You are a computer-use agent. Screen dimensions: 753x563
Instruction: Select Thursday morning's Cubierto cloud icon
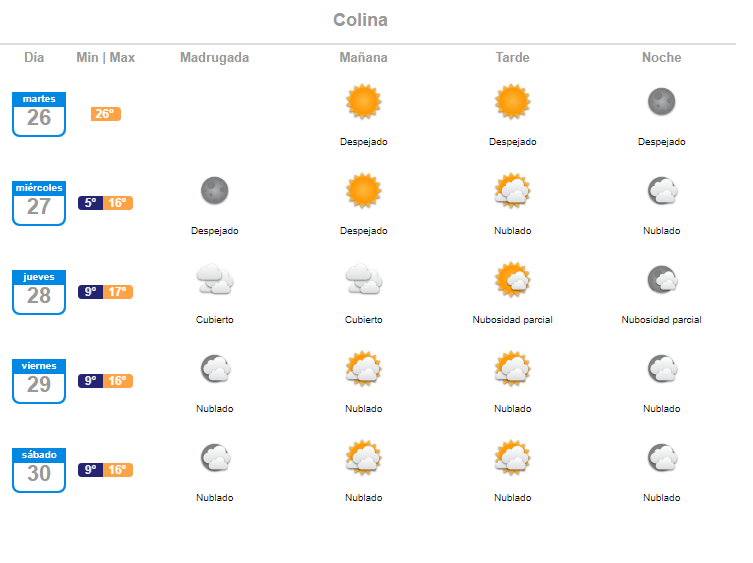pos(364,279)
